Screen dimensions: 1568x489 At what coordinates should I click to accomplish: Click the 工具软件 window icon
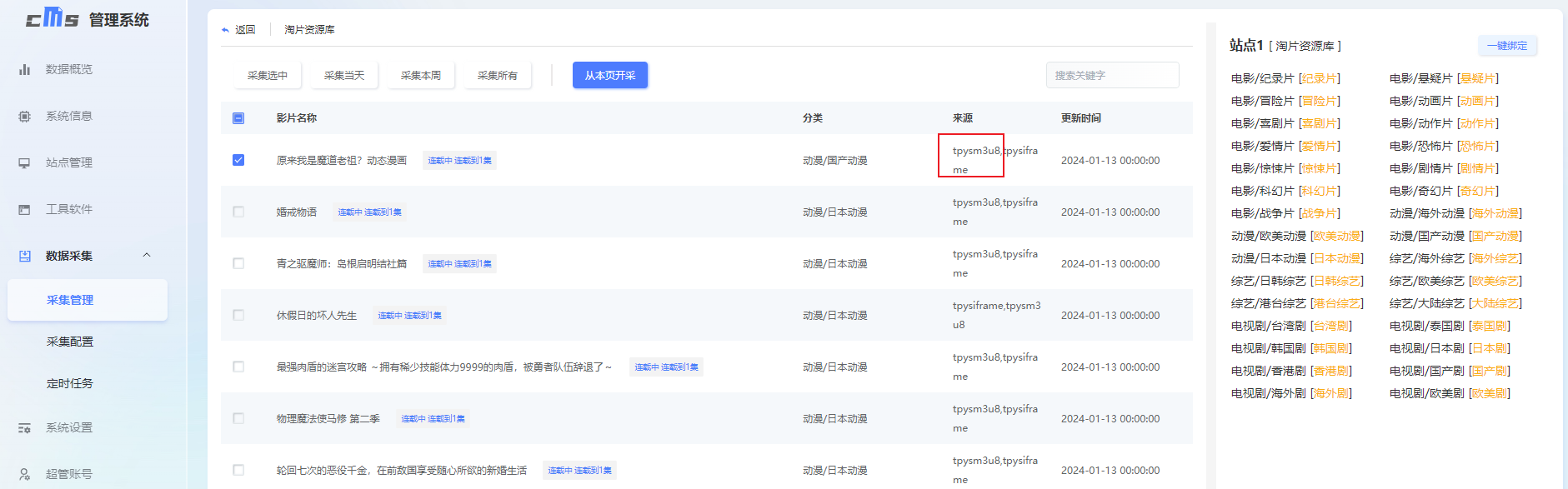[25, 209]
